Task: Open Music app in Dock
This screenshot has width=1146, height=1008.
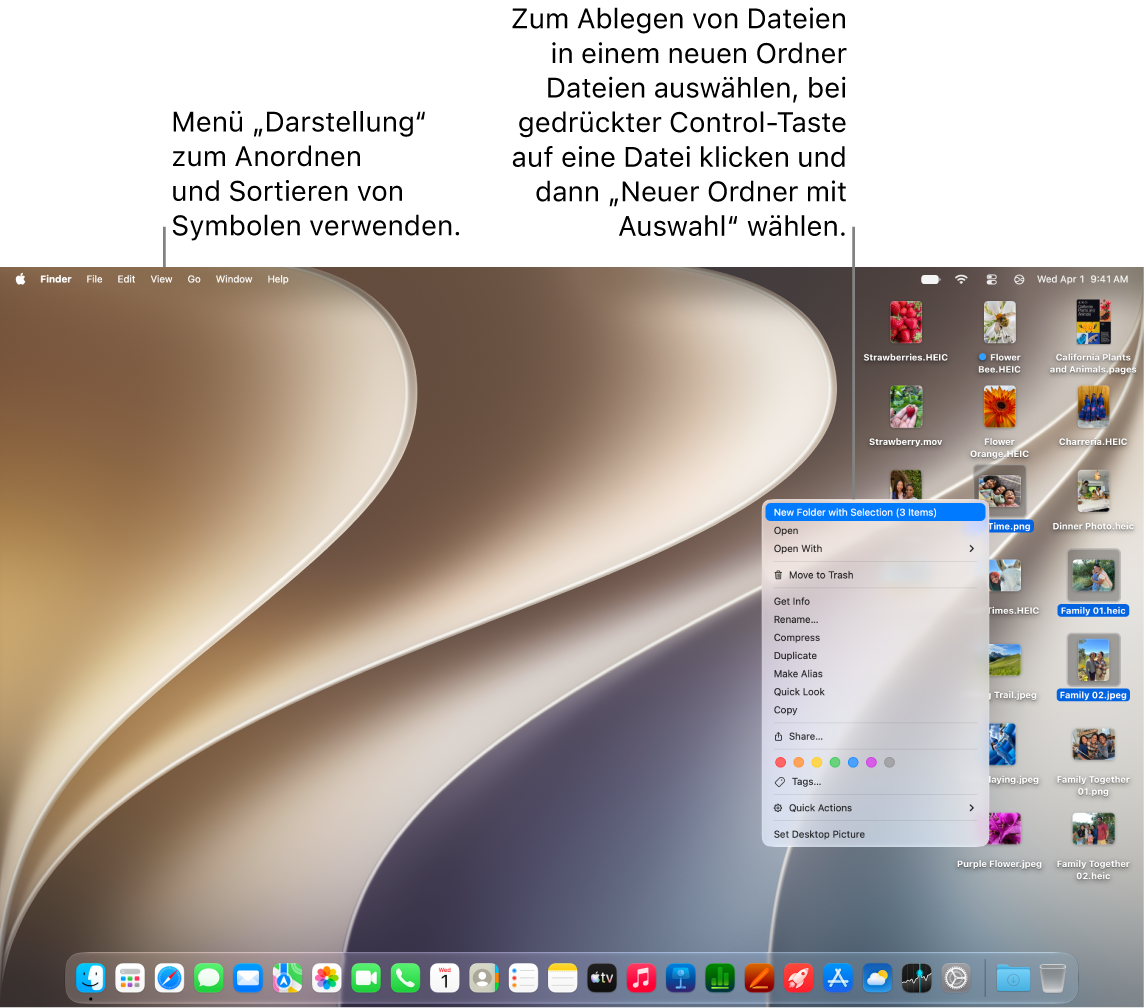Action: click(x=642, y=978)
